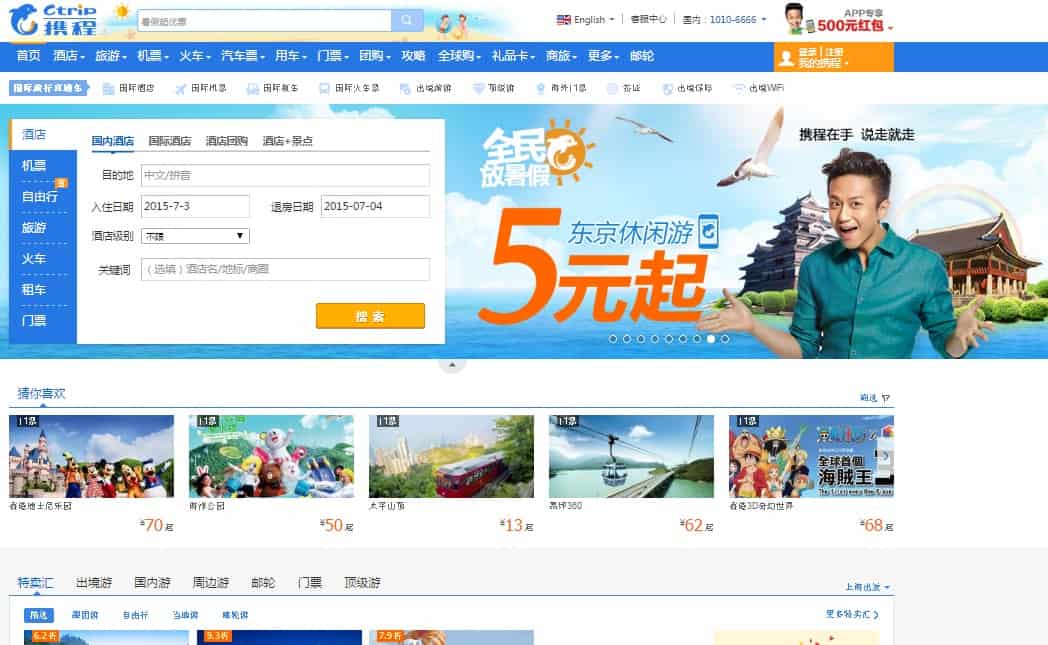The image size is (1048, 645).
Task: Click the orange 搜索 hotel search button
Action: click(x=370, y=316)
